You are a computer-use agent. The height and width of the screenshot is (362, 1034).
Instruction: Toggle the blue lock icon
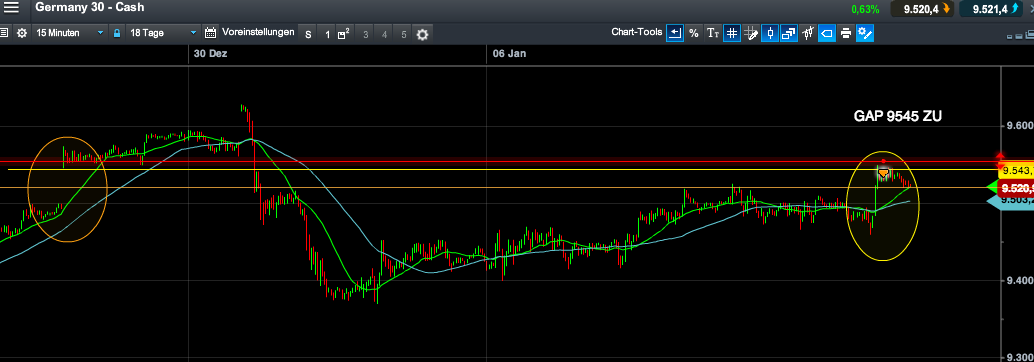pos(117,33)
